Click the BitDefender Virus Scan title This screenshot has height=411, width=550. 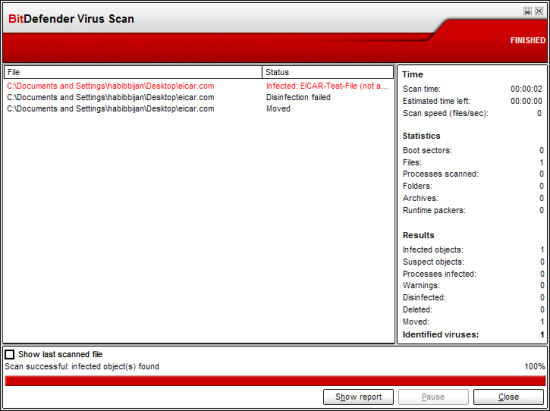(x=71, y=19)
